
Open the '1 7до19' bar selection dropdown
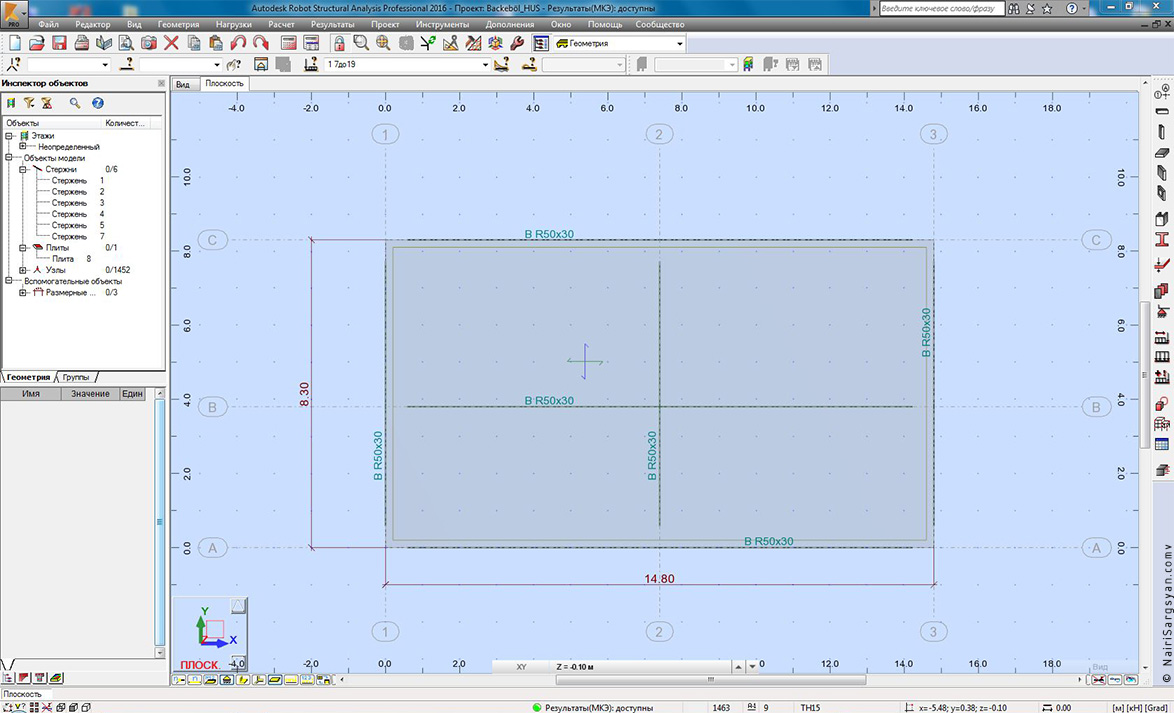485,65
